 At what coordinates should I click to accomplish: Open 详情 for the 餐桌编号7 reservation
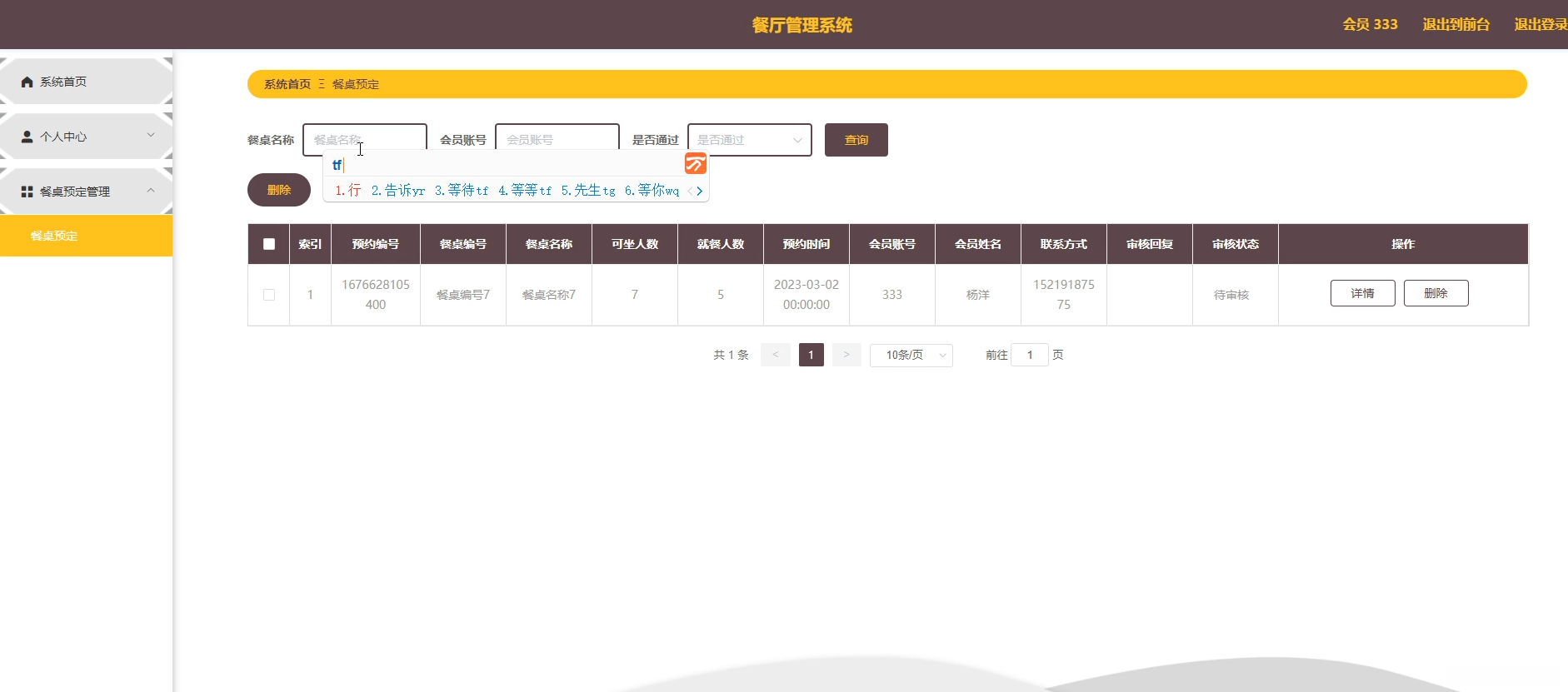[1363, 293]
